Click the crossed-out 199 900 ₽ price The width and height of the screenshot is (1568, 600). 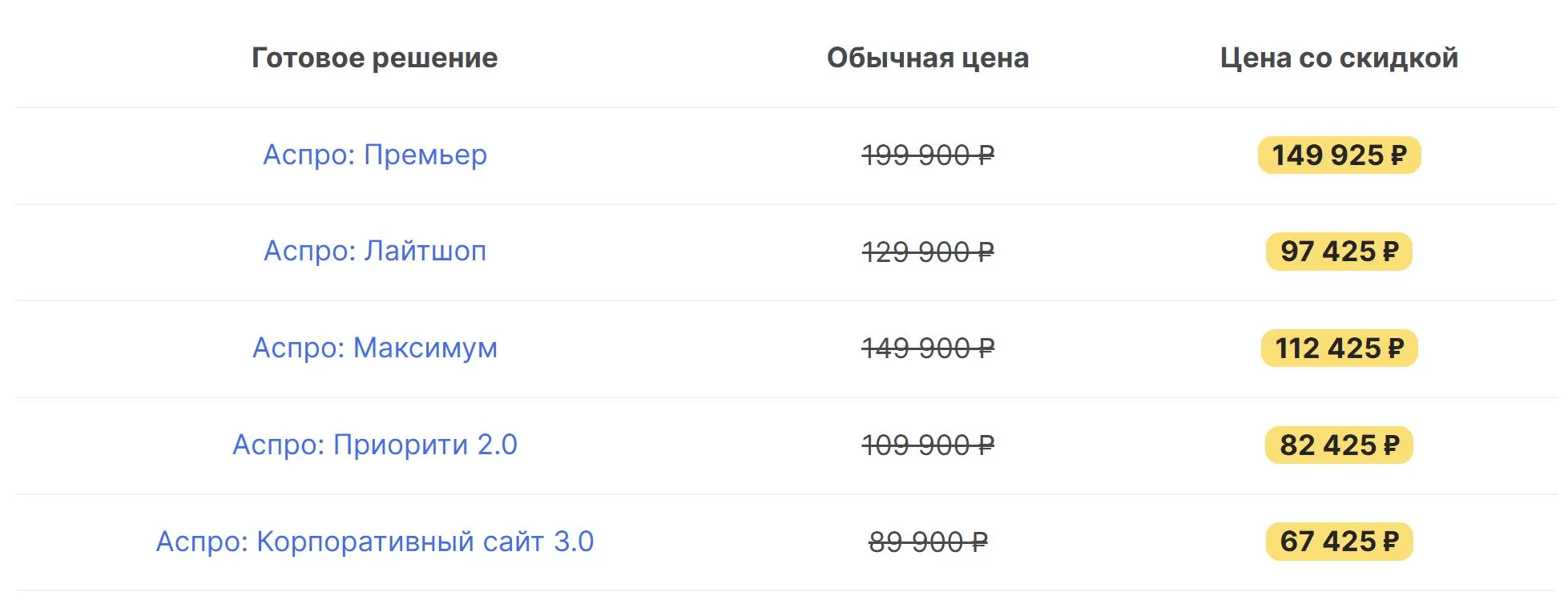(x=927, y=155)
